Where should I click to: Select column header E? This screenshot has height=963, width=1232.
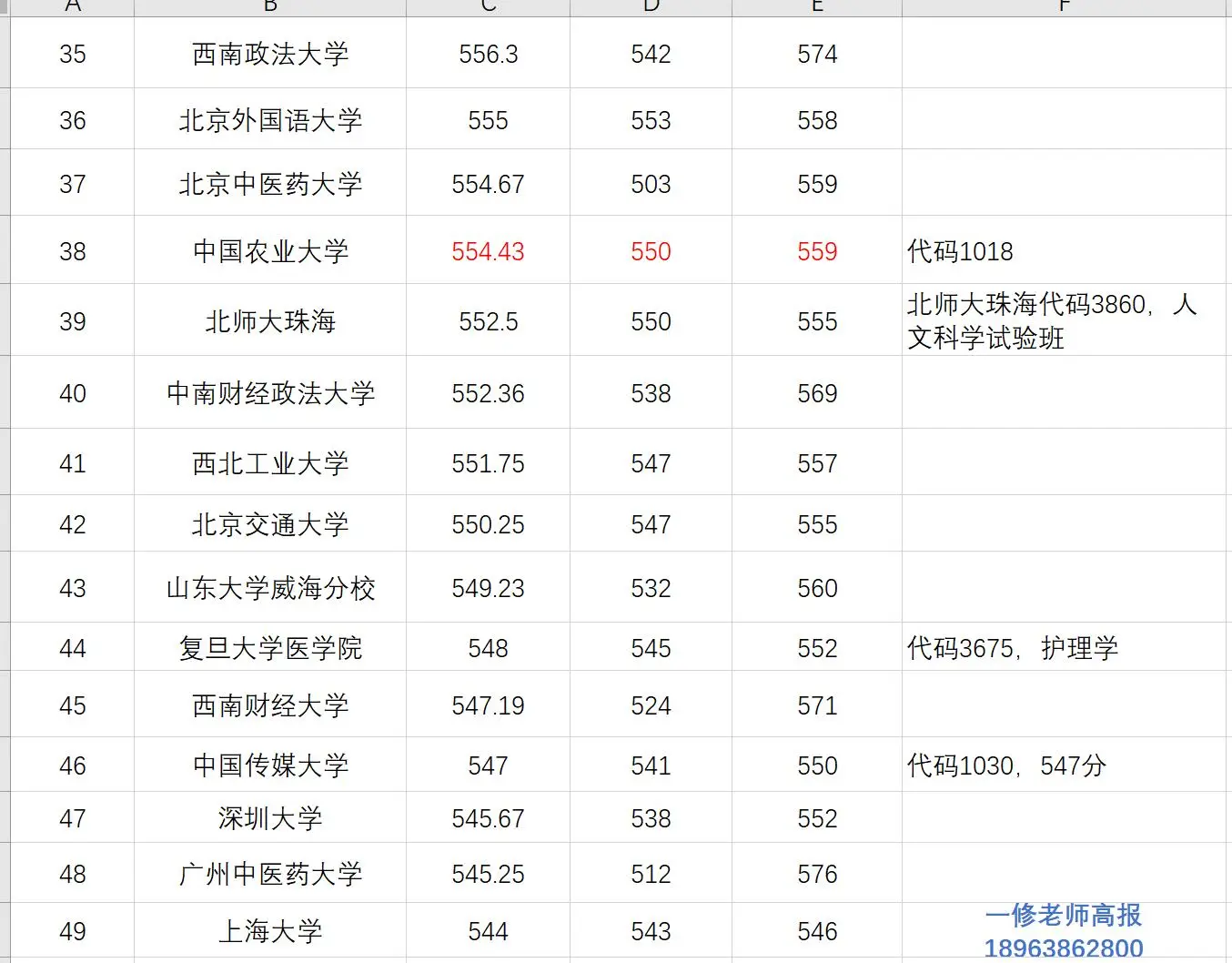815,7
